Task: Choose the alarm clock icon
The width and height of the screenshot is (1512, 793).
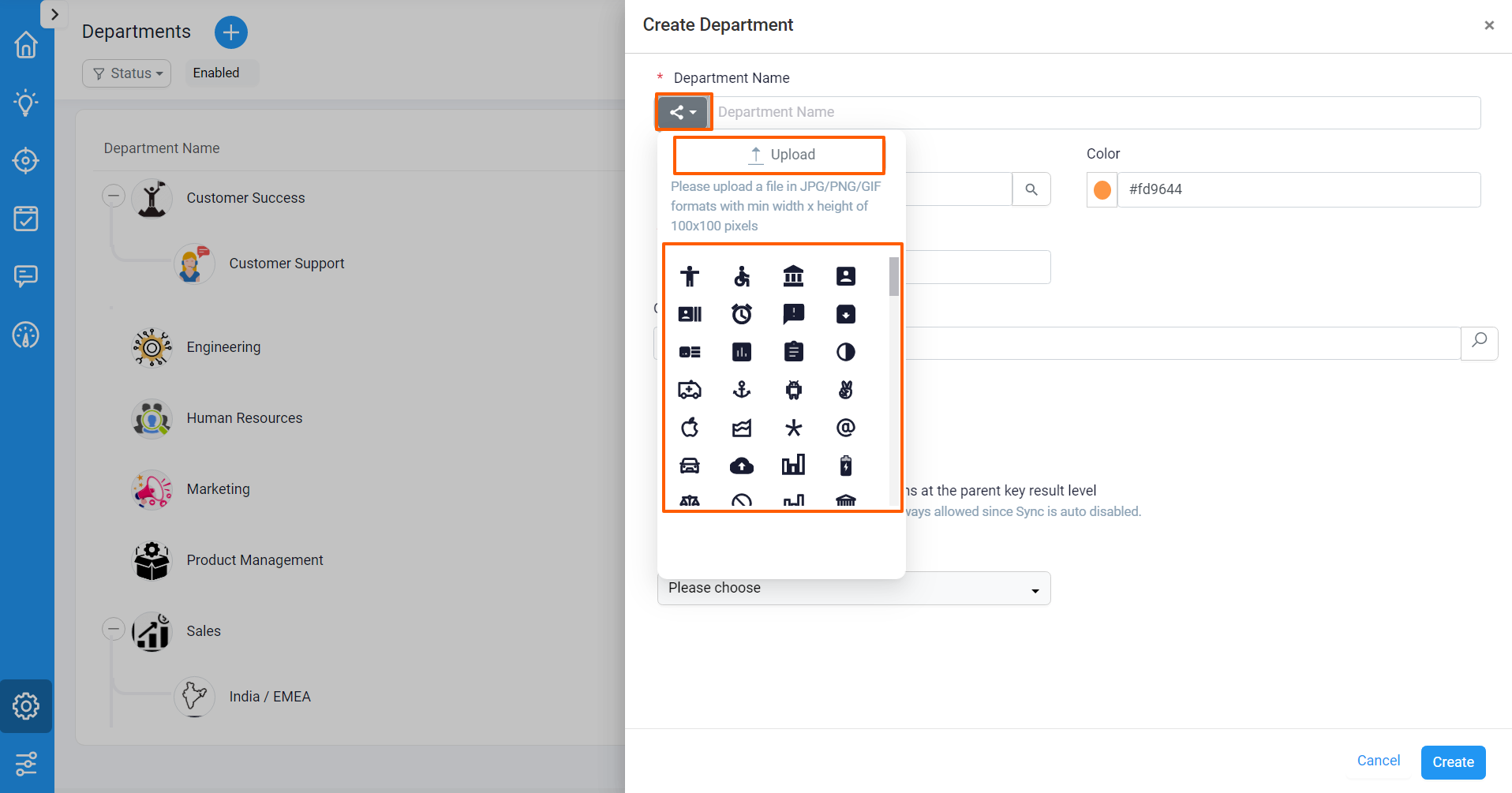Action: pos(741,314)
